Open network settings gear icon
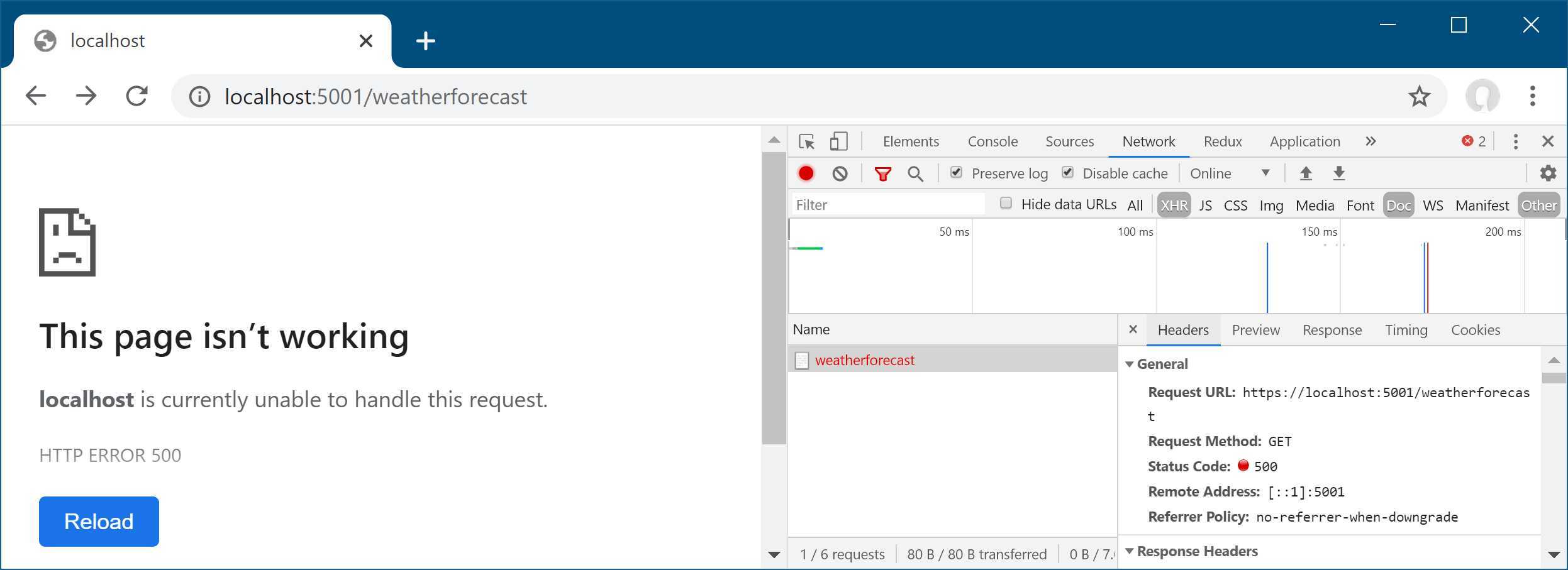Viewport: 1568px width, 570px height. point(1548,173)
